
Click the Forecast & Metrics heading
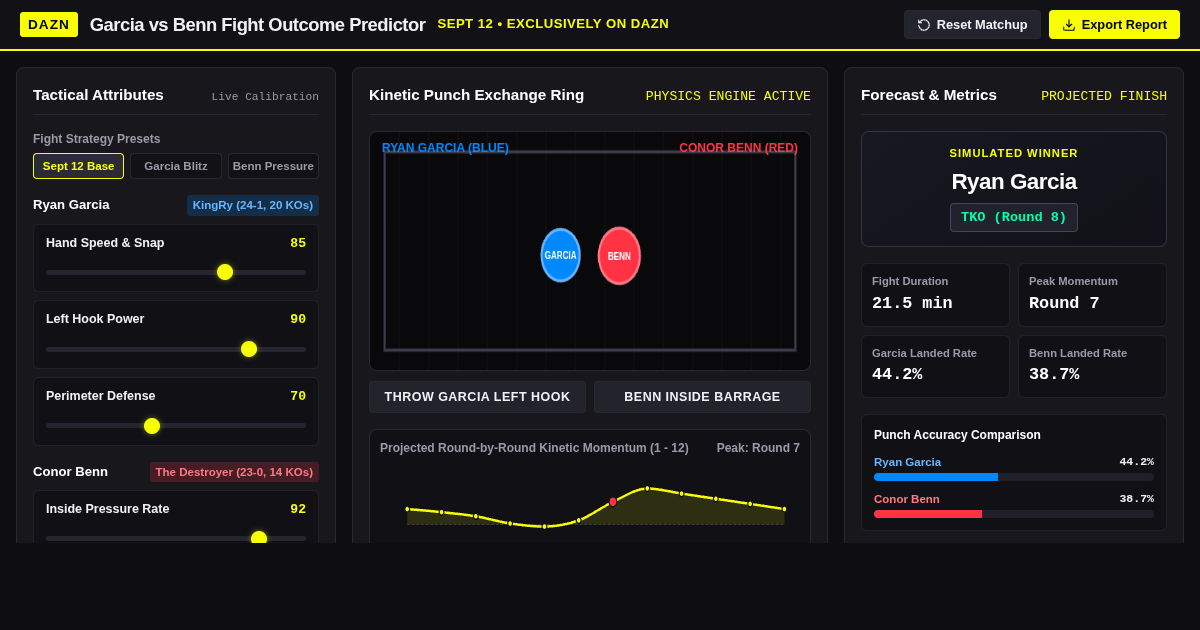click(x=929, y=95)
